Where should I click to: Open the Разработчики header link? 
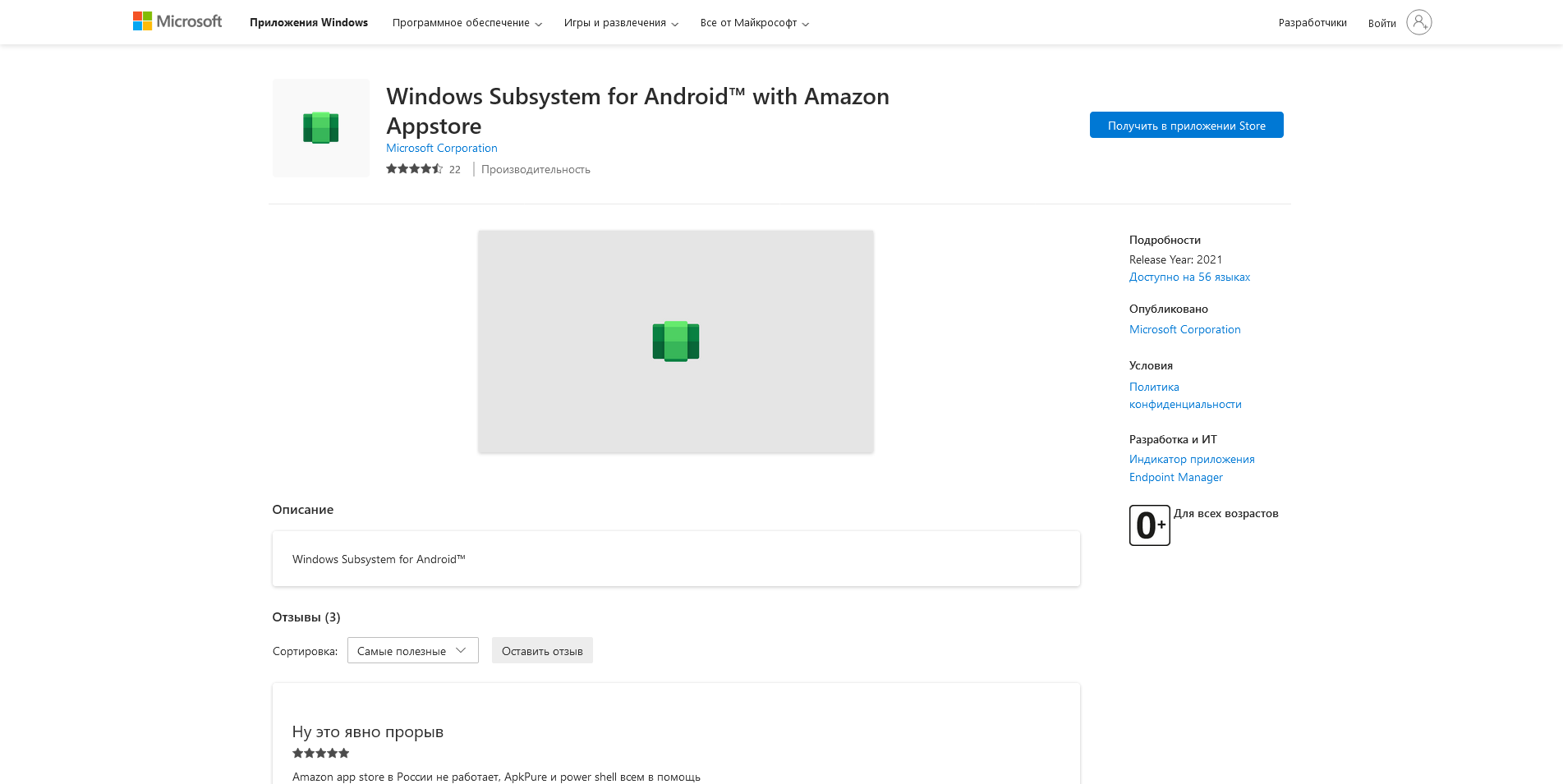pyautogui.click(x=1312, y=23)
